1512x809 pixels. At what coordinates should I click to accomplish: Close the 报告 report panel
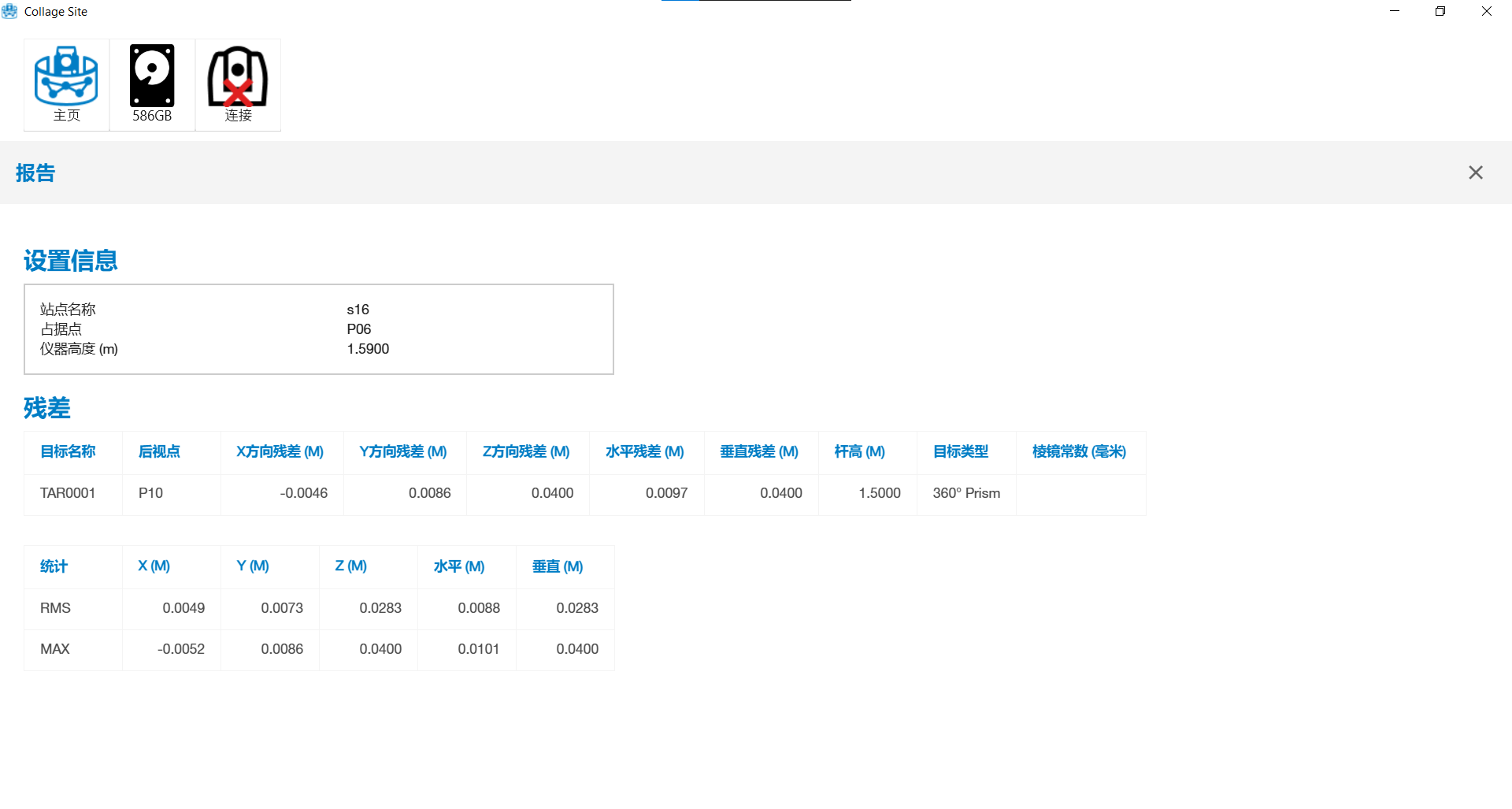1475,173
